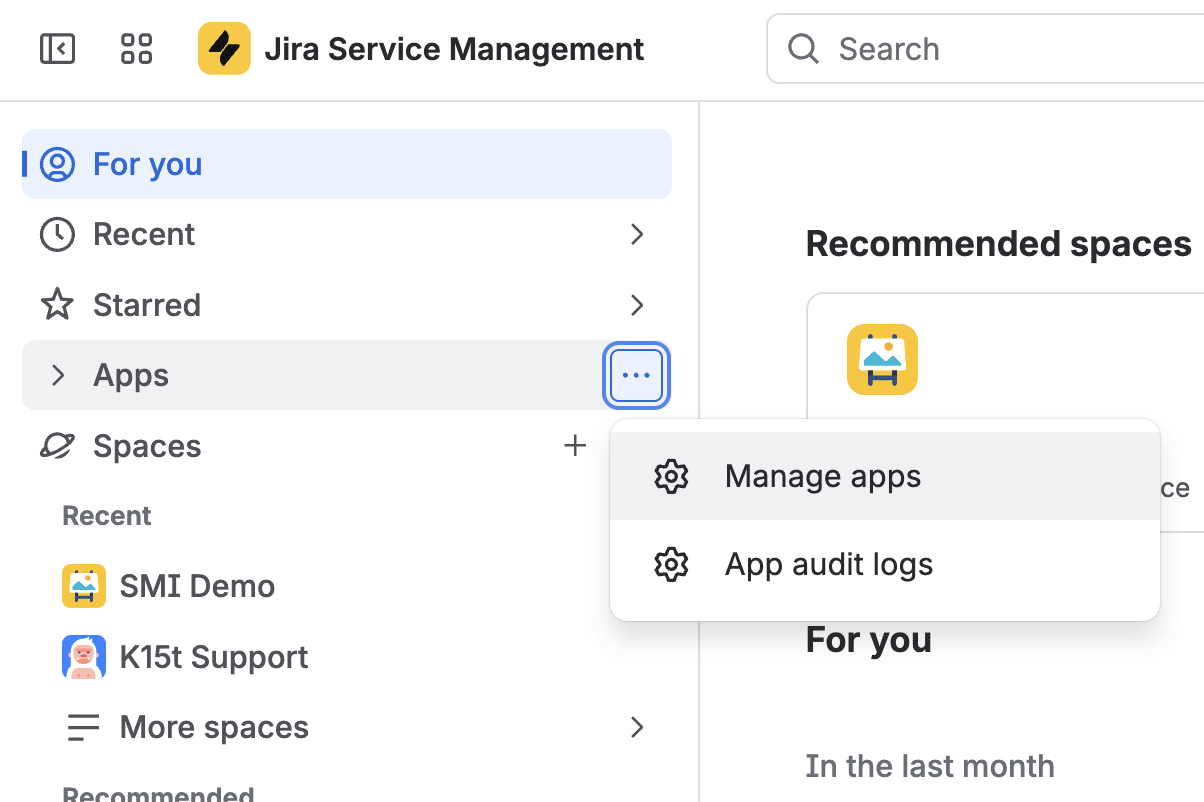
Task: Collapse the sidebar with the panel icon
Action: pos(57,48)
